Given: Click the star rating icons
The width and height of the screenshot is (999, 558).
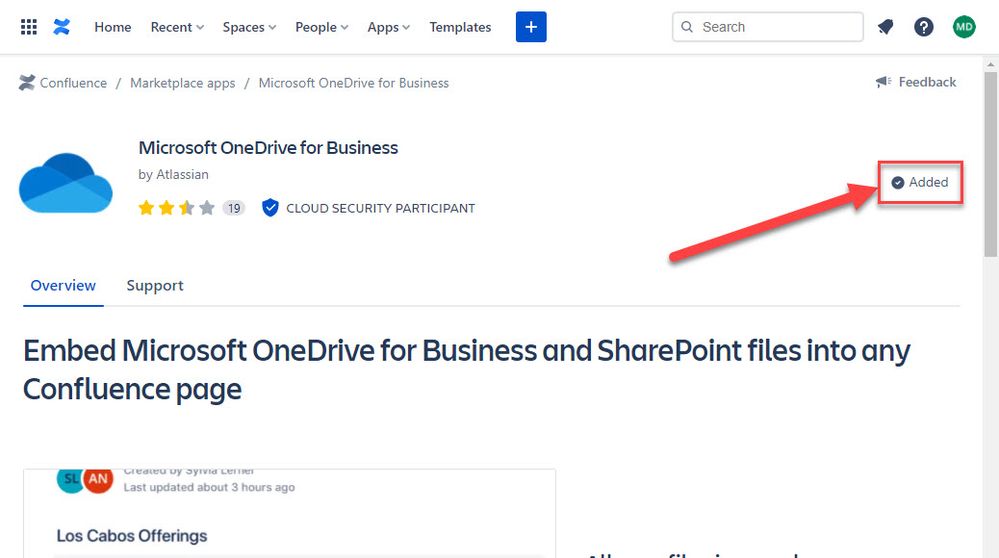Looking at the screenshot, I should [x=176, y=208].
